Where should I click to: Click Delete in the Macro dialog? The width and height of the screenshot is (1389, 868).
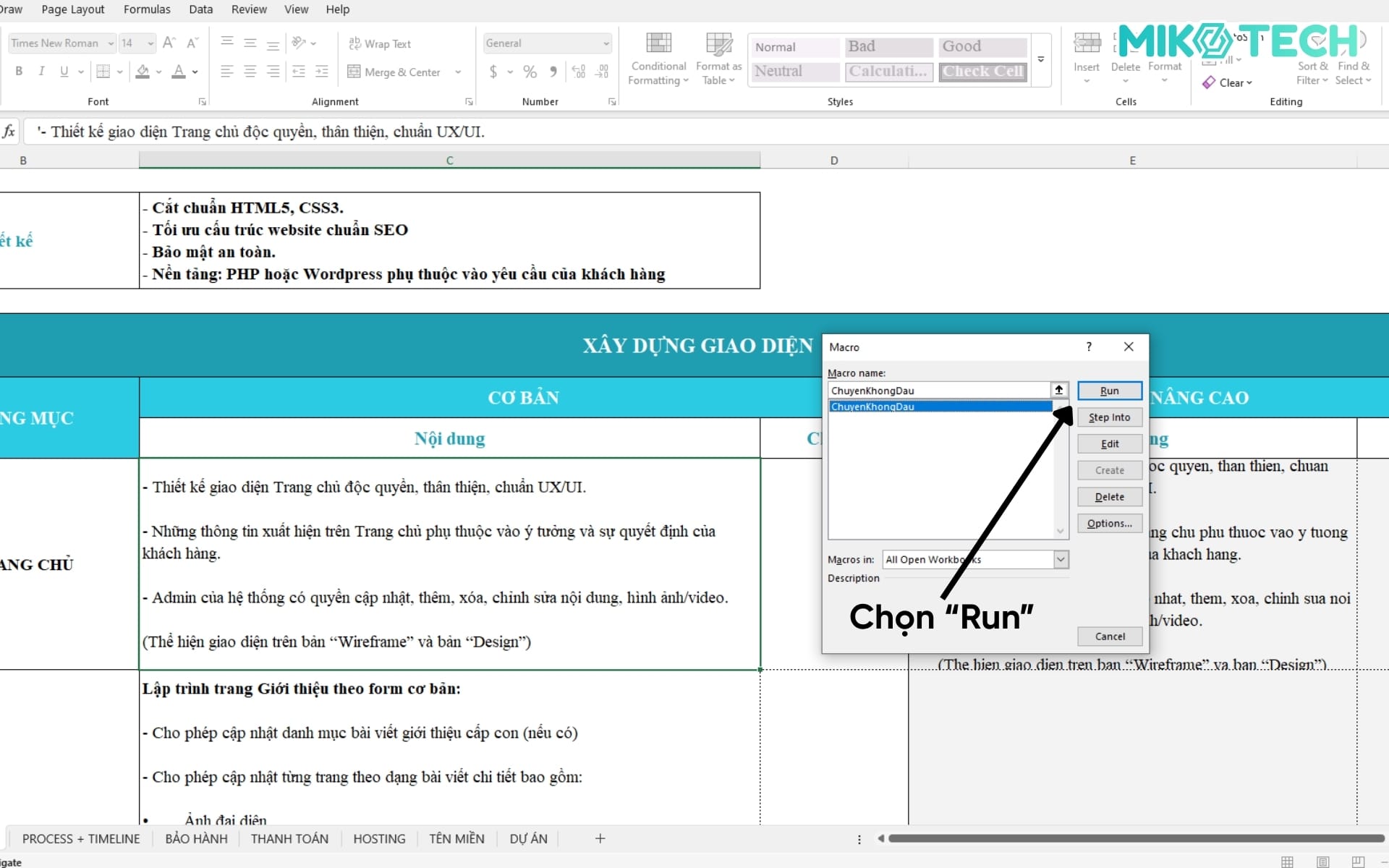point(1110,497)
